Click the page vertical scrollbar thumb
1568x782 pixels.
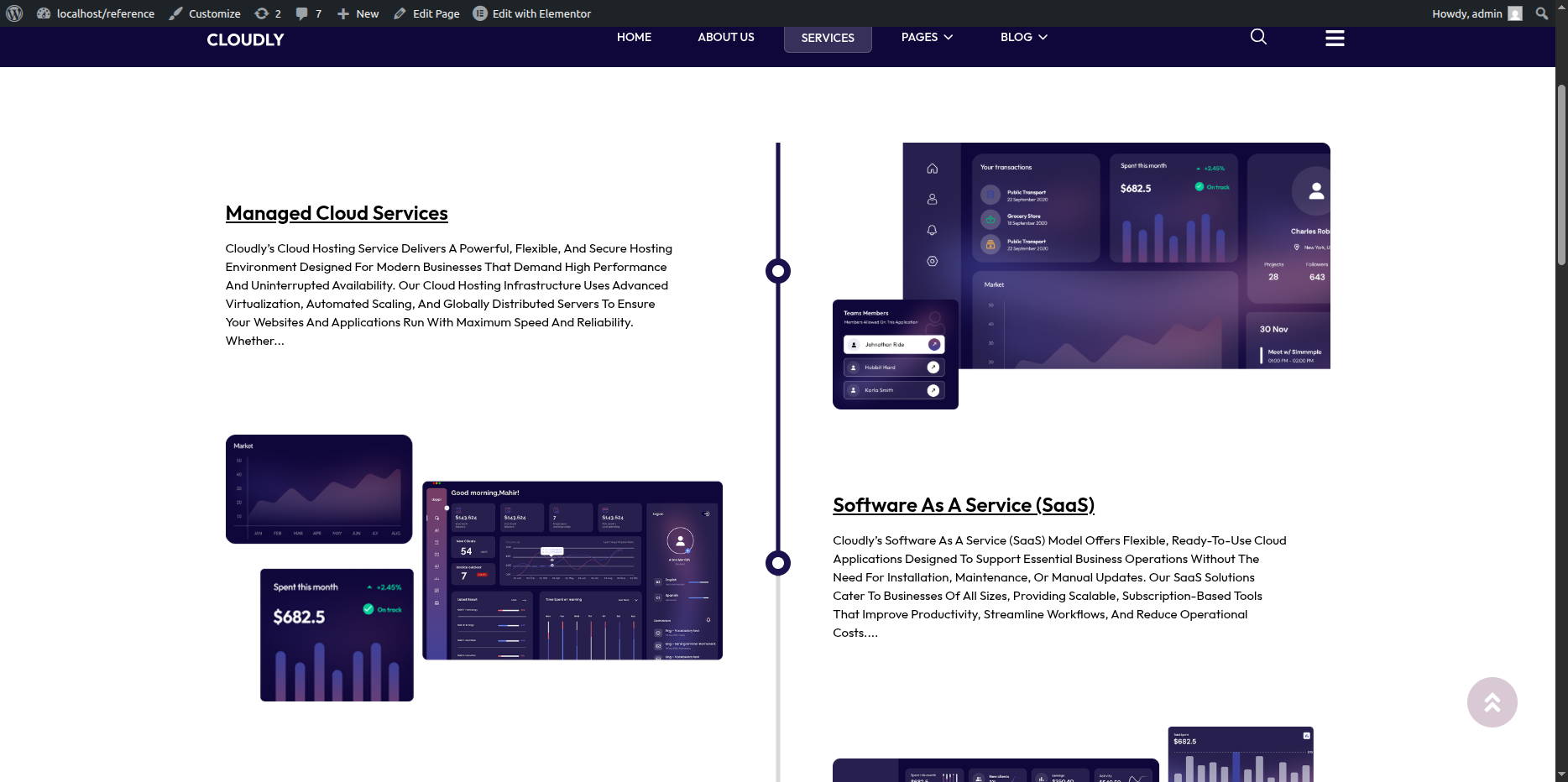click(x=1561, y=175)
